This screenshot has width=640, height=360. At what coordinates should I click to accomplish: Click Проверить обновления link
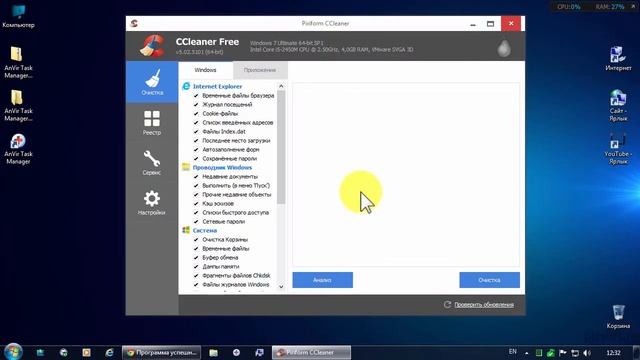(x=484, y=304)
